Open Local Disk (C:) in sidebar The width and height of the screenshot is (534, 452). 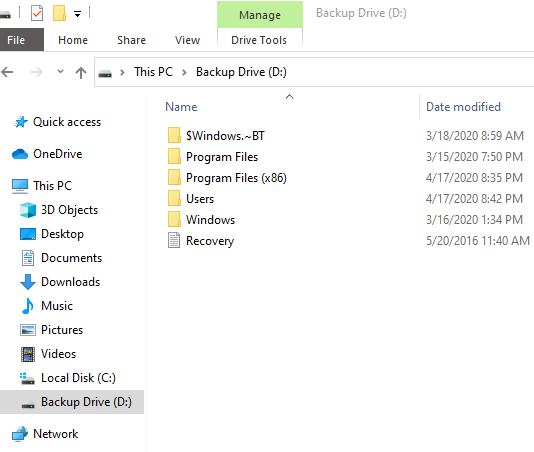[78, 378]
